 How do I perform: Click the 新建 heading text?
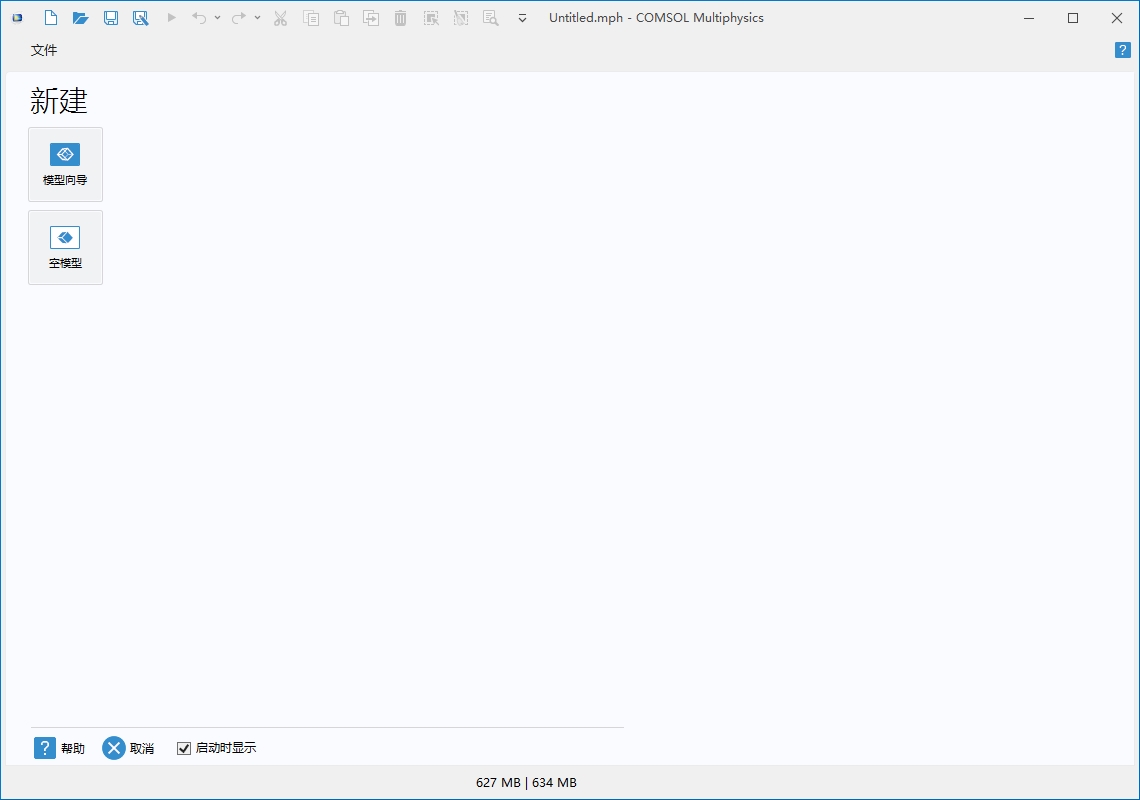click(59, 100)
